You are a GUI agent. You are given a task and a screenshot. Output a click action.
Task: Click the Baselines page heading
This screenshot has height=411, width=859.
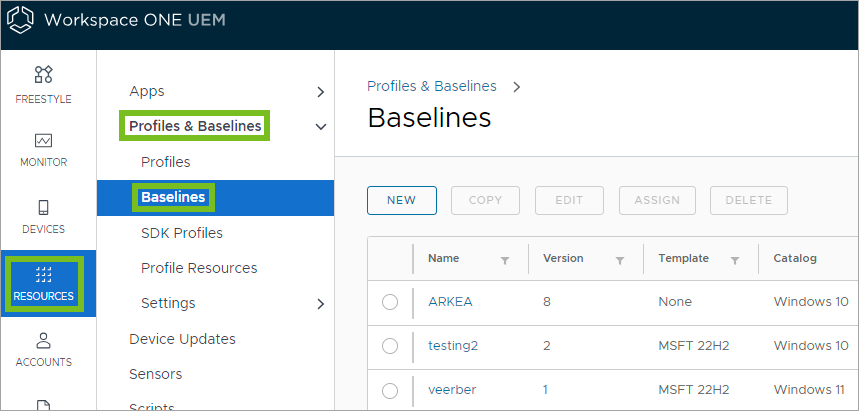pyautogui.click(x=429, y=118)
